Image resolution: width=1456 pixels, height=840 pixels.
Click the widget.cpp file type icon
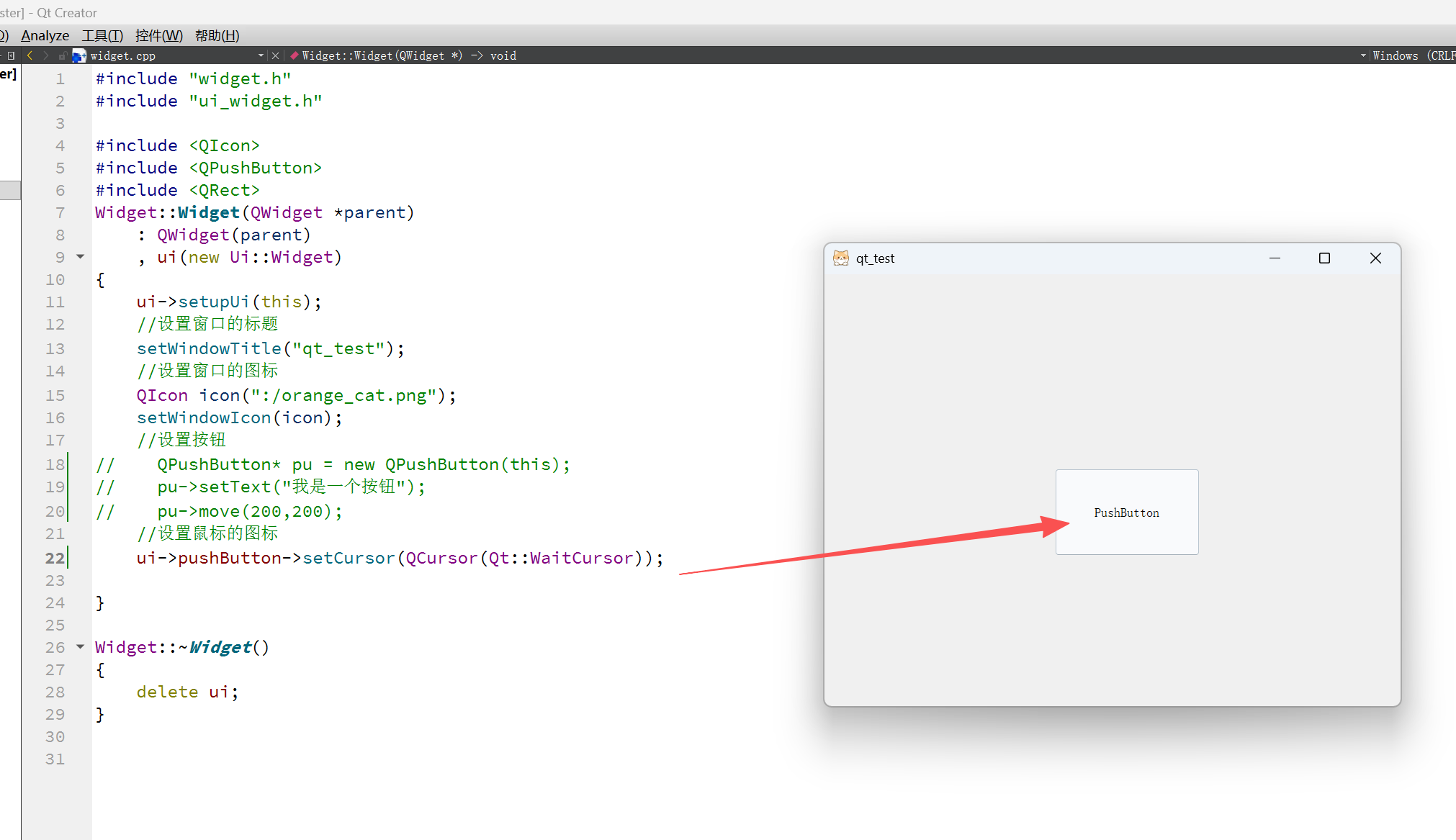click(x=79, y=55)
